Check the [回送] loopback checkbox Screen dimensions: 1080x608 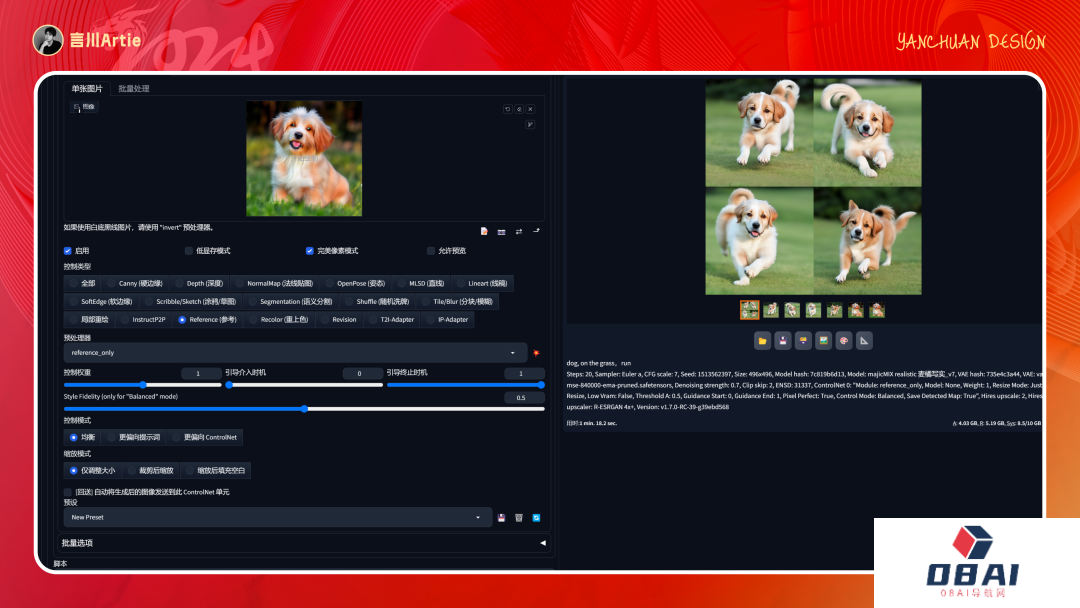click(68, 492)
